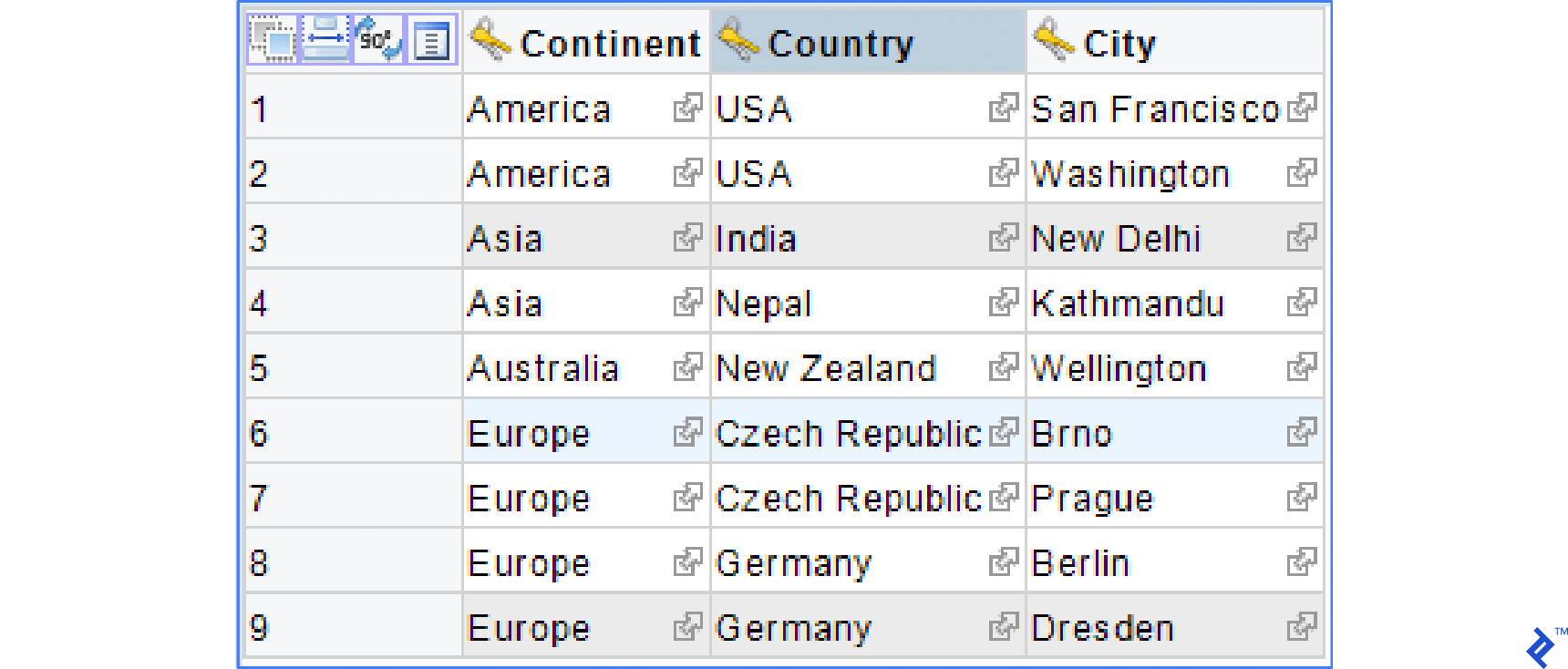Select row number 3
Viewport: 1568px width, 669px height.
(353, 237)
